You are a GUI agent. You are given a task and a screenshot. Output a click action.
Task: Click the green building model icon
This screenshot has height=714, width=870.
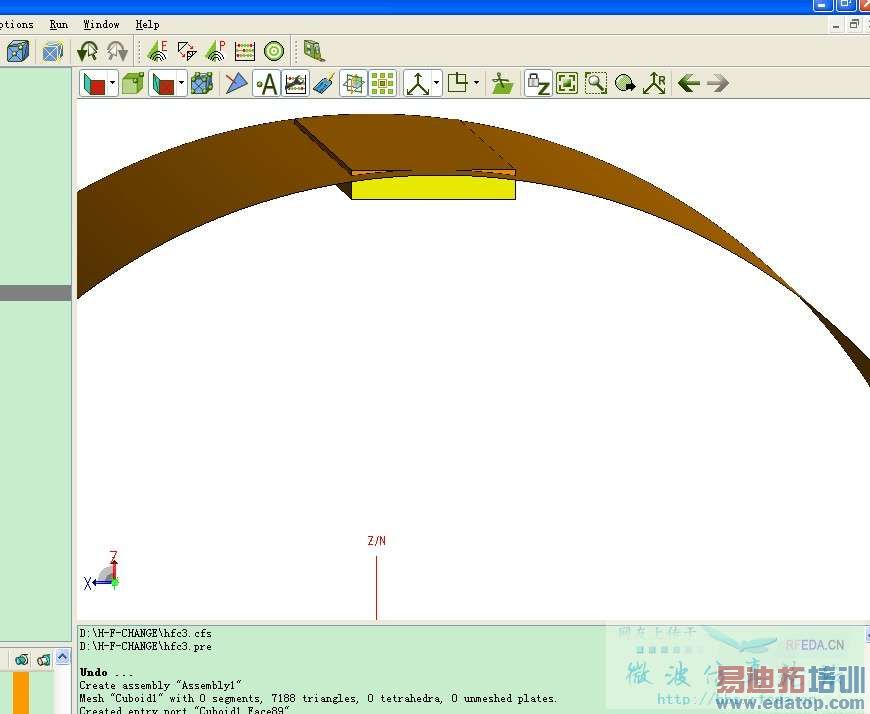(x=314, y=51)
